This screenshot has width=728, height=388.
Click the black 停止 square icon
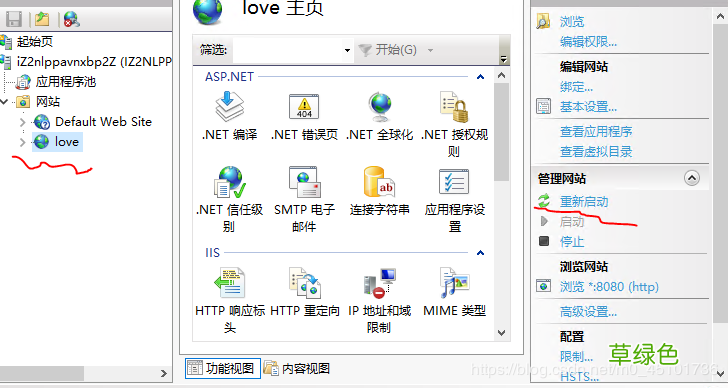click(544, 241)
